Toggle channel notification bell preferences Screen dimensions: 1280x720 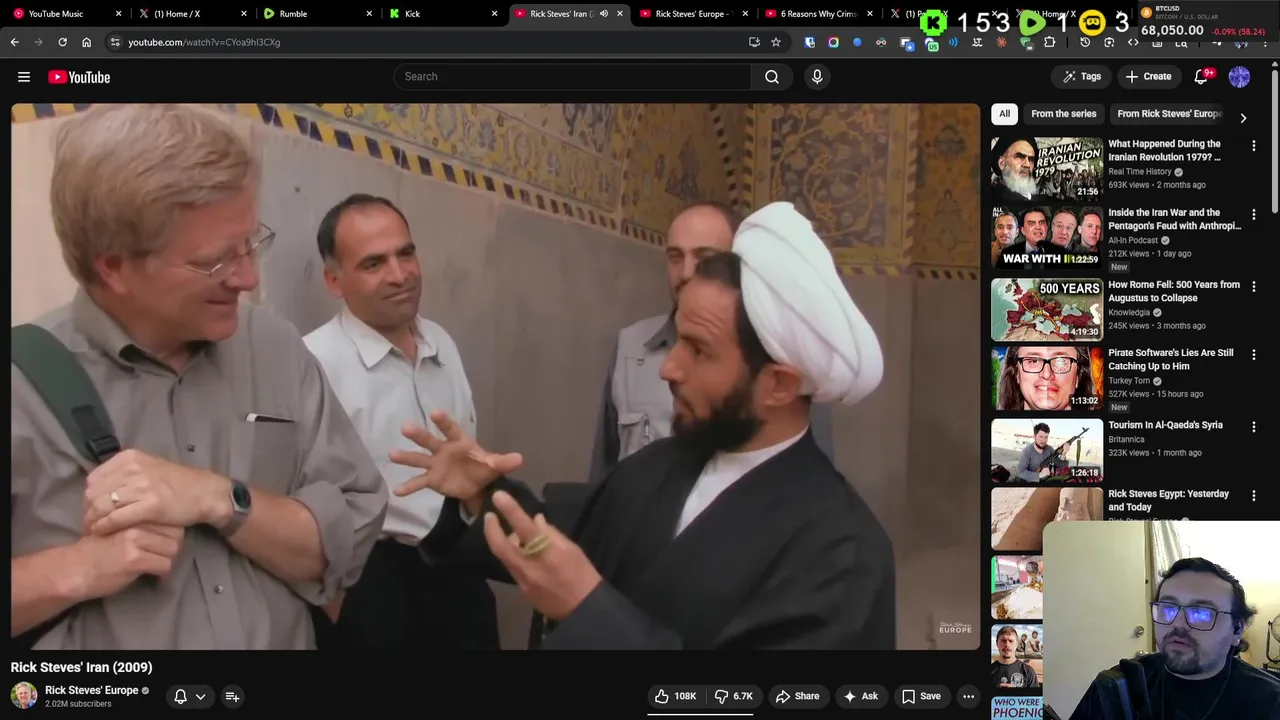[190, 696]
